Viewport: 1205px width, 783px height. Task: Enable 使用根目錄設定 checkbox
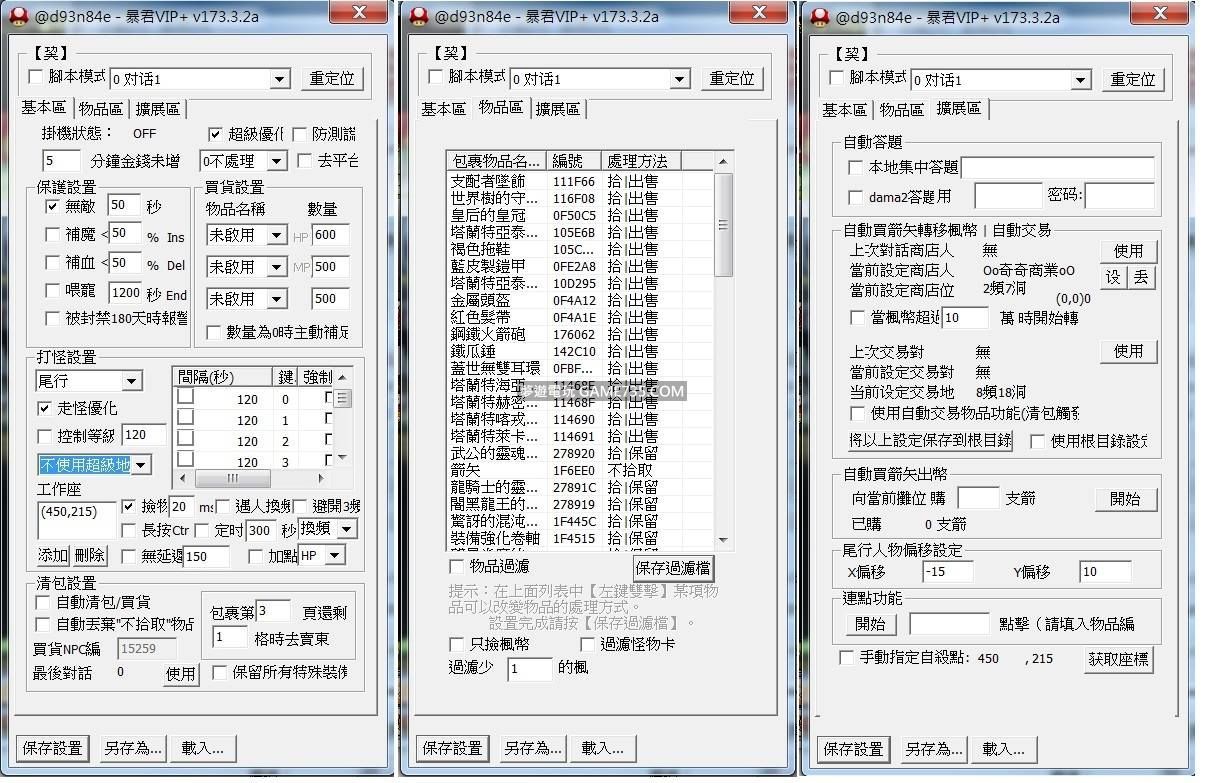[1037, 440]
